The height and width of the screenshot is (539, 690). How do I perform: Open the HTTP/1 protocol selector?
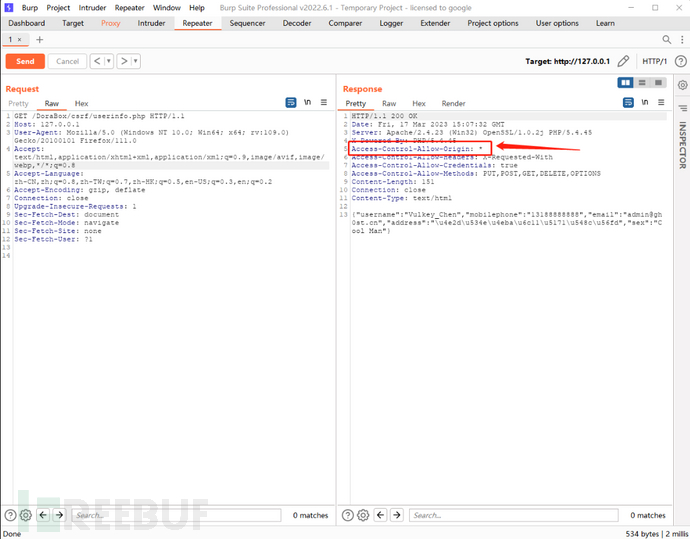pos(654,61)
